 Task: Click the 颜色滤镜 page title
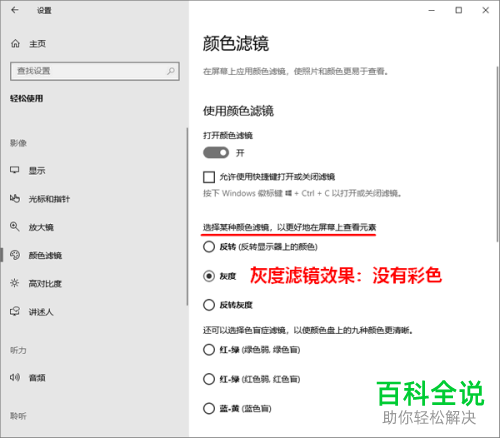pyautogui.click(x=236, y=43)
